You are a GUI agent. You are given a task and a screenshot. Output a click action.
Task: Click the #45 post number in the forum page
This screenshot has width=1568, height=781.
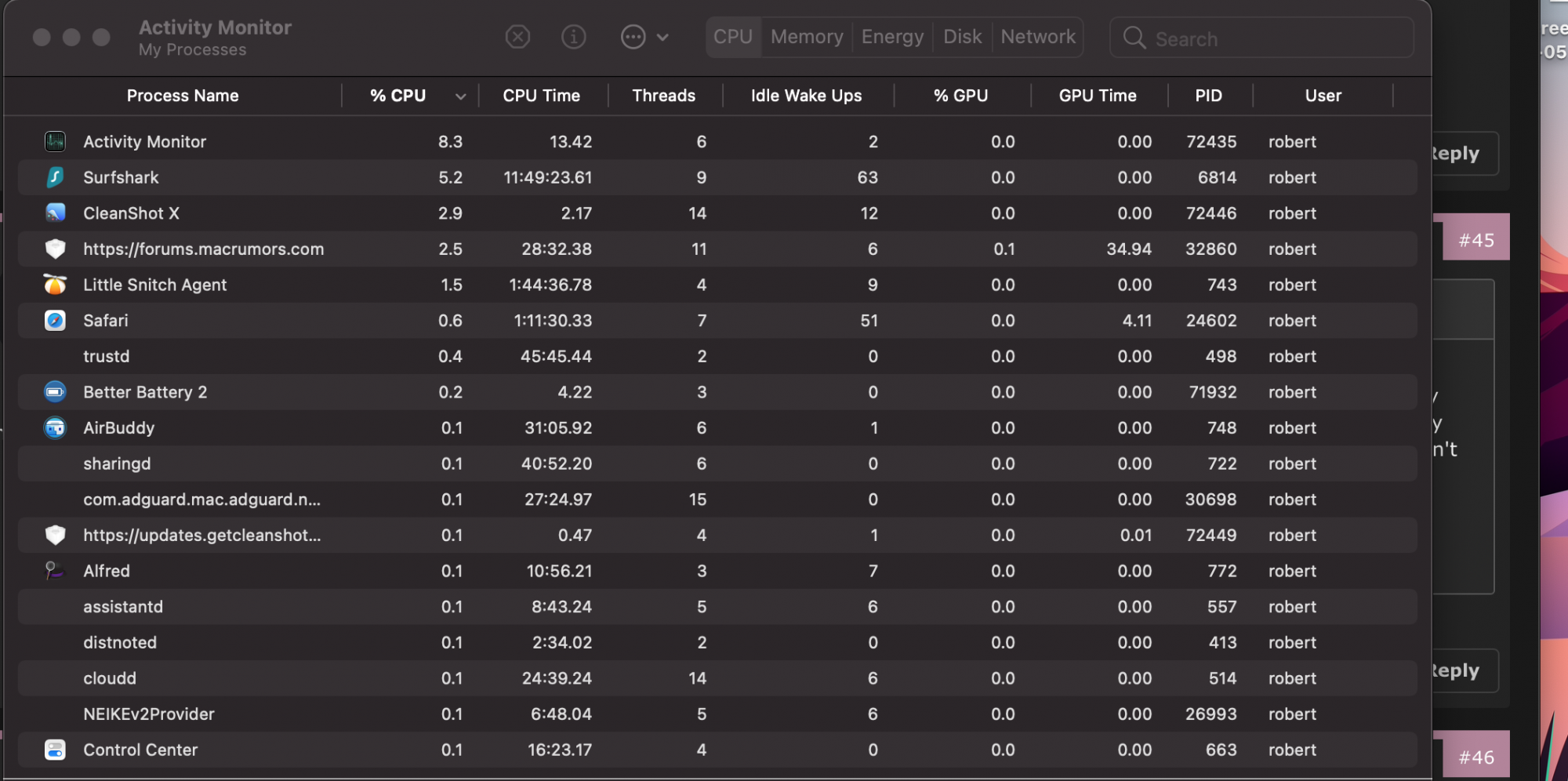(1476, 240)
